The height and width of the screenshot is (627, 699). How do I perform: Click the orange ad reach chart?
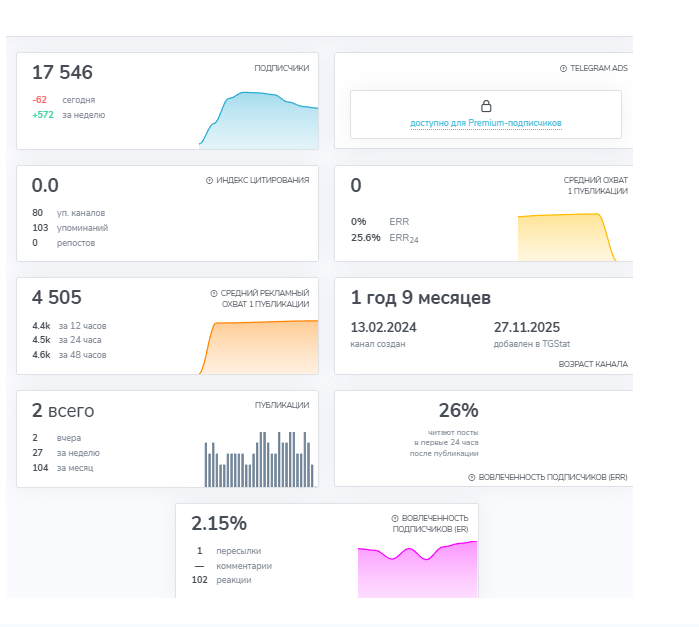(260, 347)
